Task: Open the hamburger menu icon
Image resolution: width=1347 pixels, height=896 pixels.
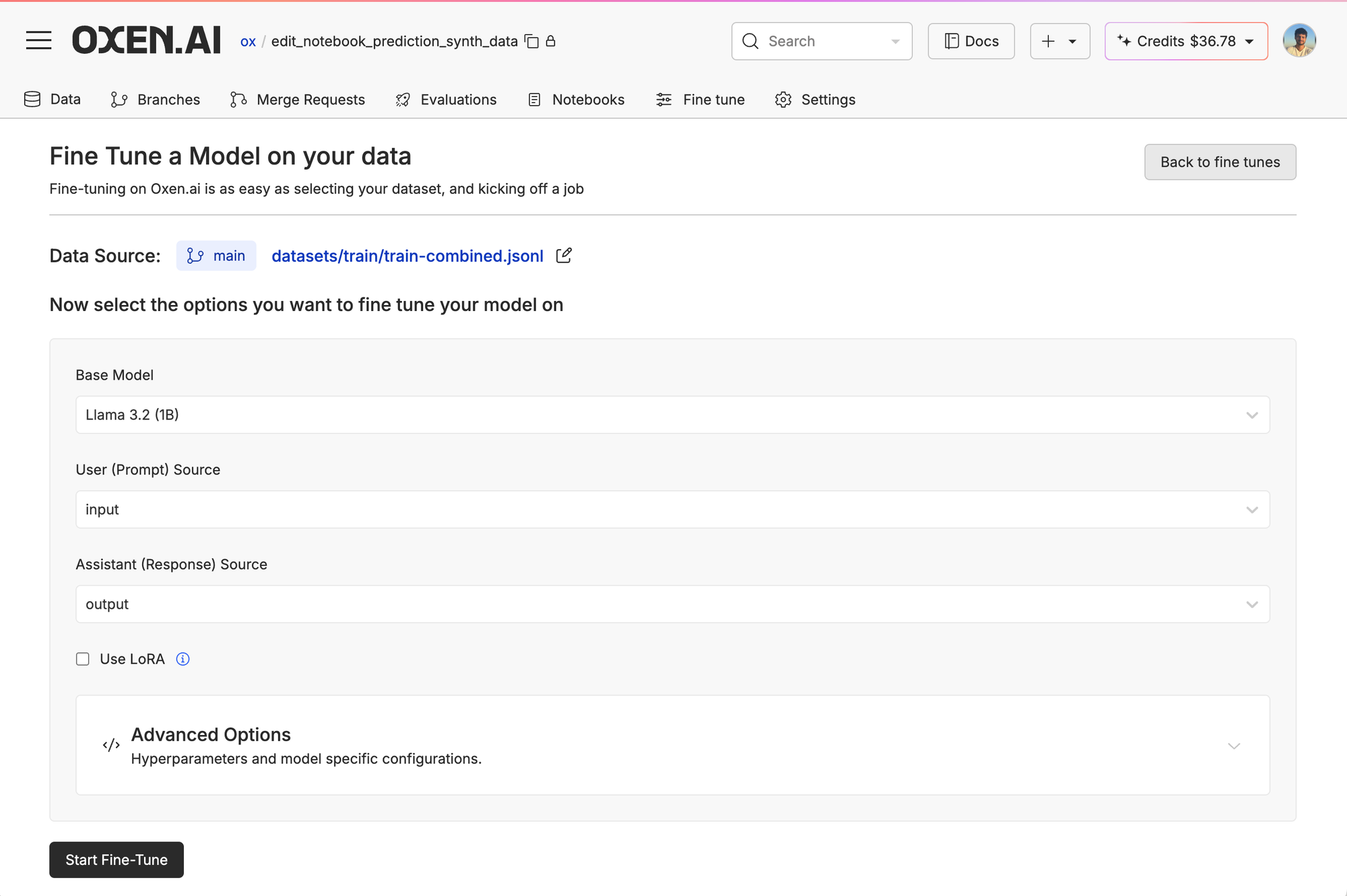Action: click(x=38, y=40)
